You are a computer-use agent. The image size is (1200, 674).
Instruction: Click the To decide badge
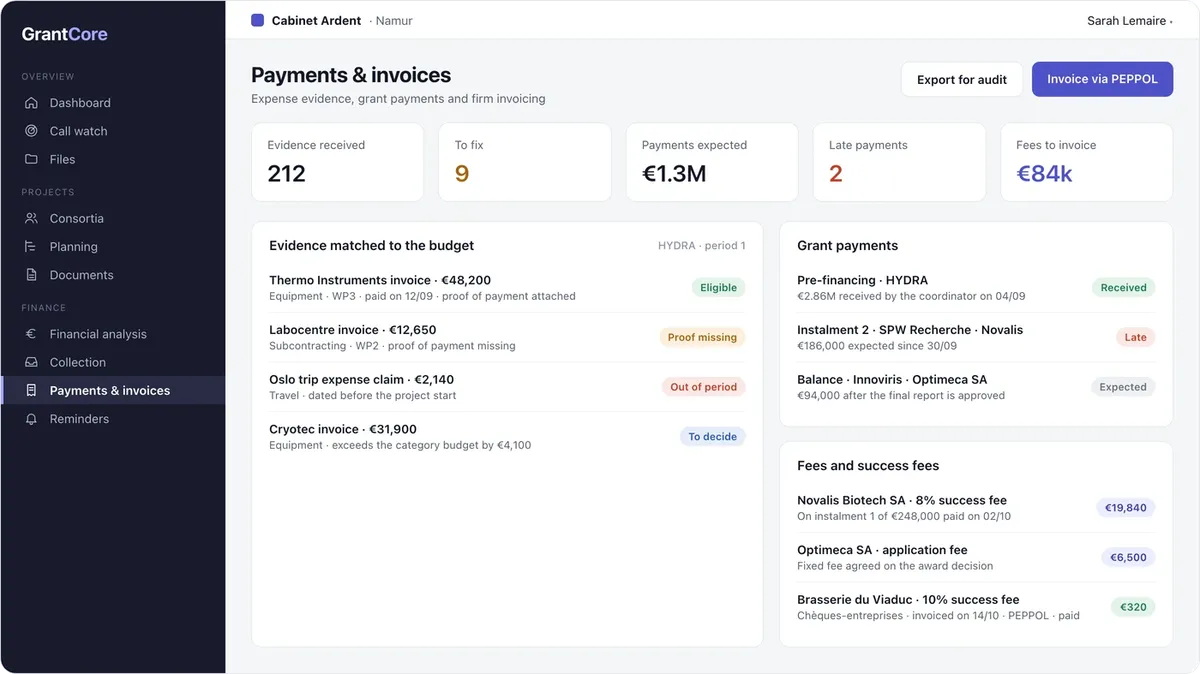click(x=712, y=437)
